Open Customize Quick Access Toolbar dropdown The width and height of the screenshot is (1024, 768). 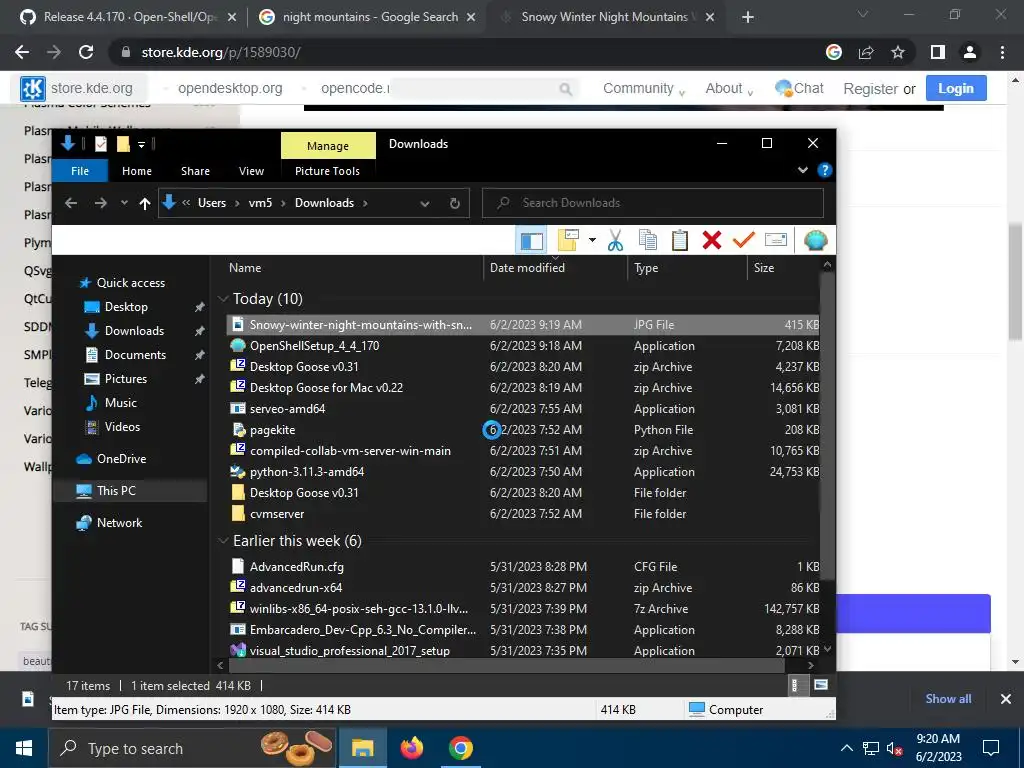[141, 144]
